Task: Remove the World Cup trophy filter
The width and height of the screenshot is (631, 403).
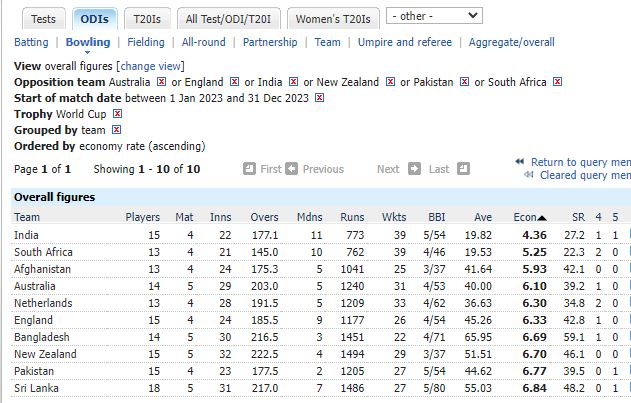Action: [117, 114]
